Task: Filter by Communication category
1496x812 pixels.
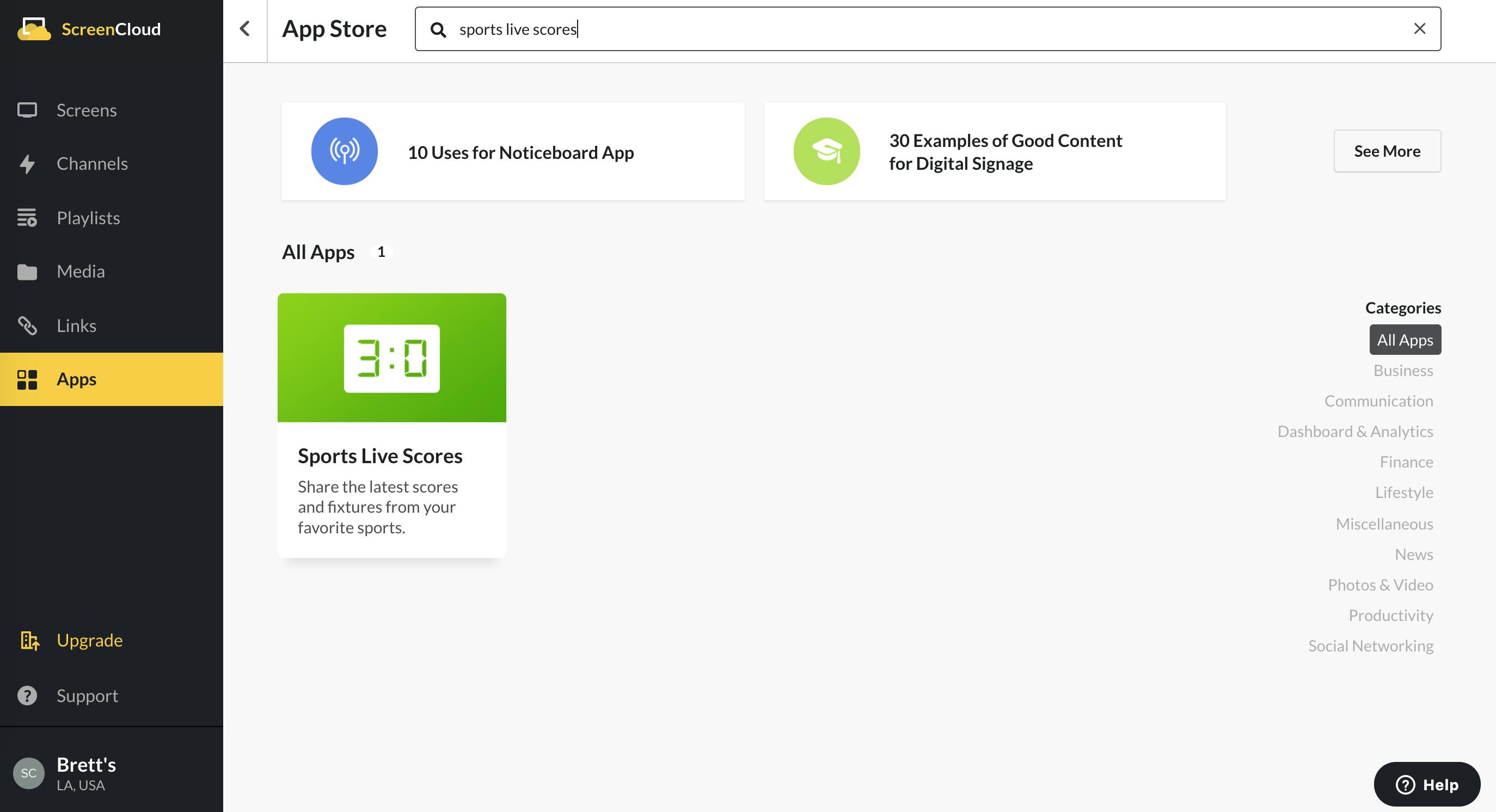Action: point(1379,401)
